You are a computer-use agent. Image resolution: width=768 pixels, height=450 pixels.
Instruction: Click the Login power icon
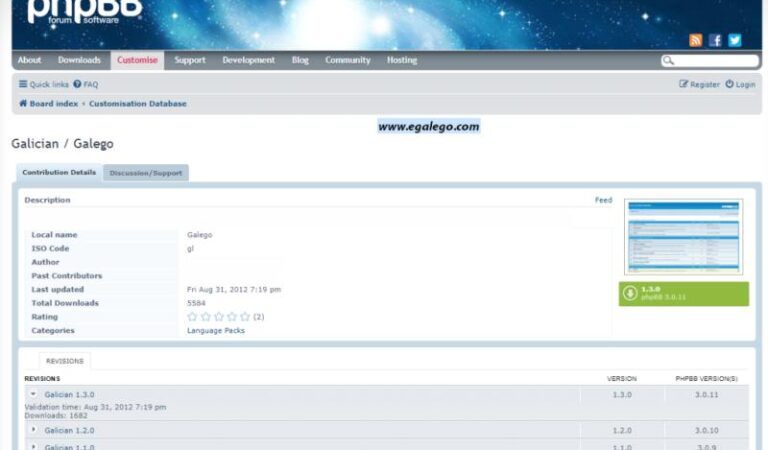coord(729,84)
